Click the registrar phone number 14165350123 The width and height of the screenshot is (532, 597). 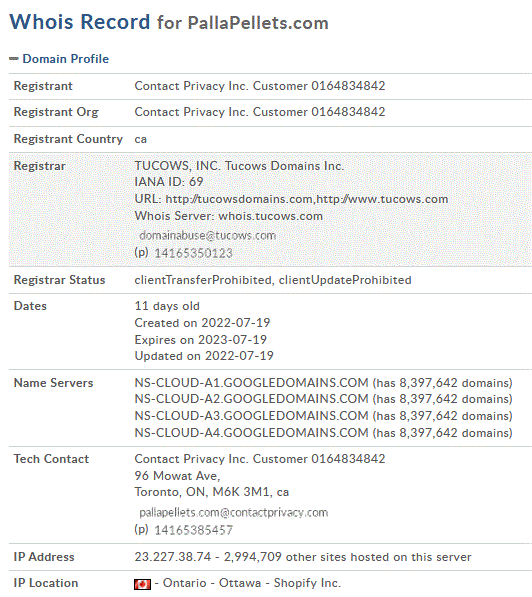[193, 253]
